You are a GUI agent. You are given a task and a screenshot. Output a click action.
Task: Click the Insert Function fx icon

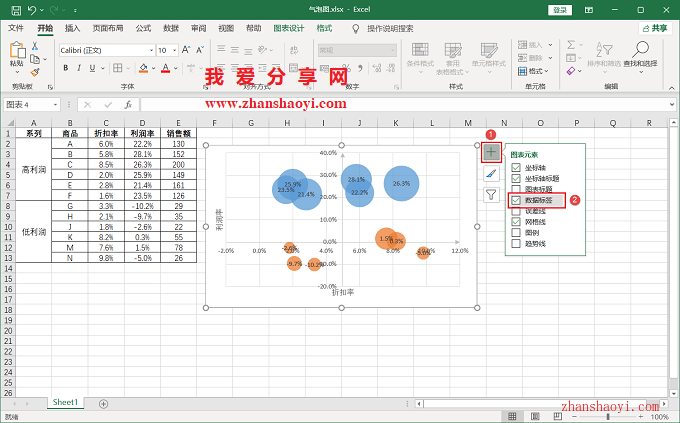click(x=128, y=105)
